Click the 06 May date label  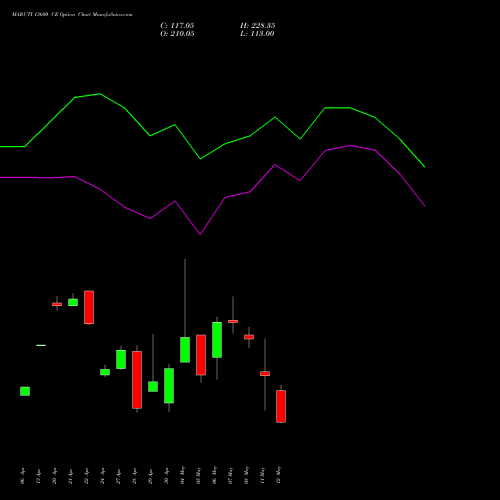click(x=215, y=475)
